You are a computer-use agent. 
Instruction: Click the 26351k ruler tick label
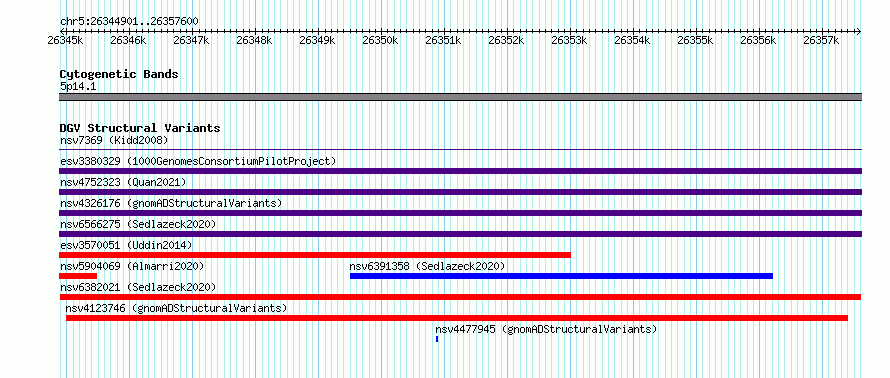(443, 40)
